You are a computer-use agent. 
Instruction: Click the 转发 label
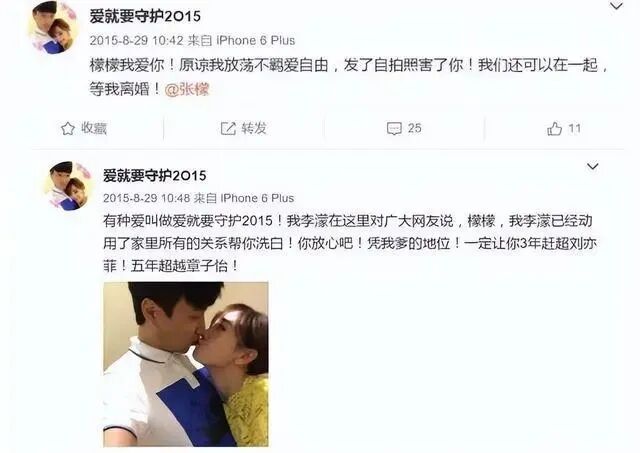click(x=254, y=128)
